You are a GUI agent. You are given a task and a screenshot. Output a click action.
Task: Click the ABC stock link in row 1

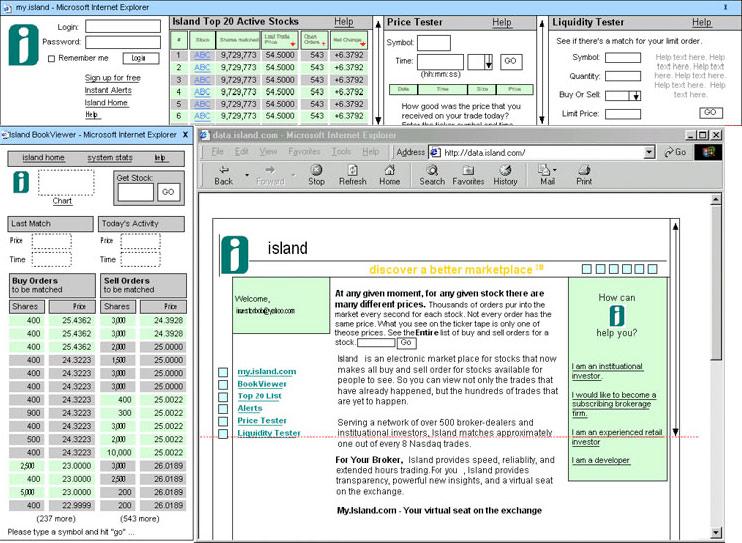tap(202, 55)
